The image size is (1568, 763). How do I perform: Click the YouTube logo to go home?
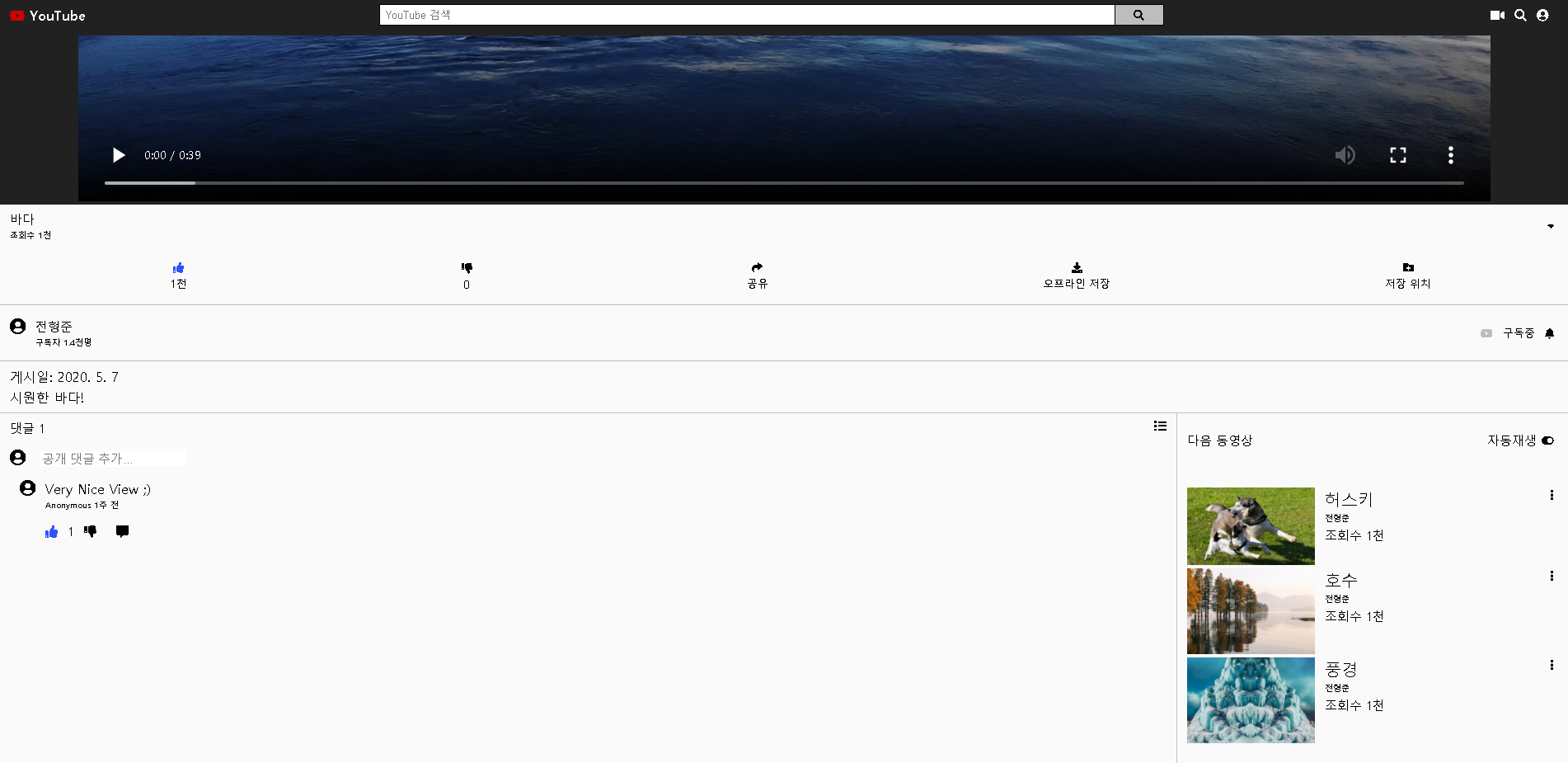(x=46, y=15)
